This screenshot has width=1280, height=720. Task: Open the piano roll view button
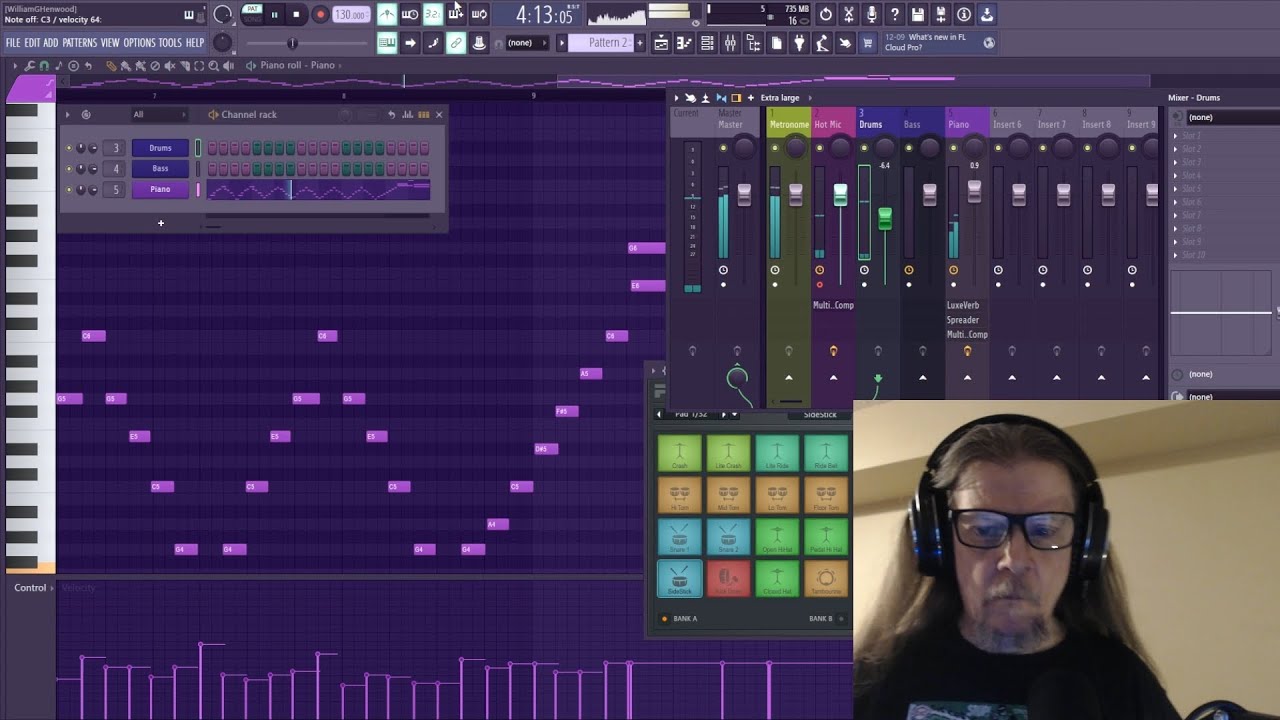click(x=684, y=43)
